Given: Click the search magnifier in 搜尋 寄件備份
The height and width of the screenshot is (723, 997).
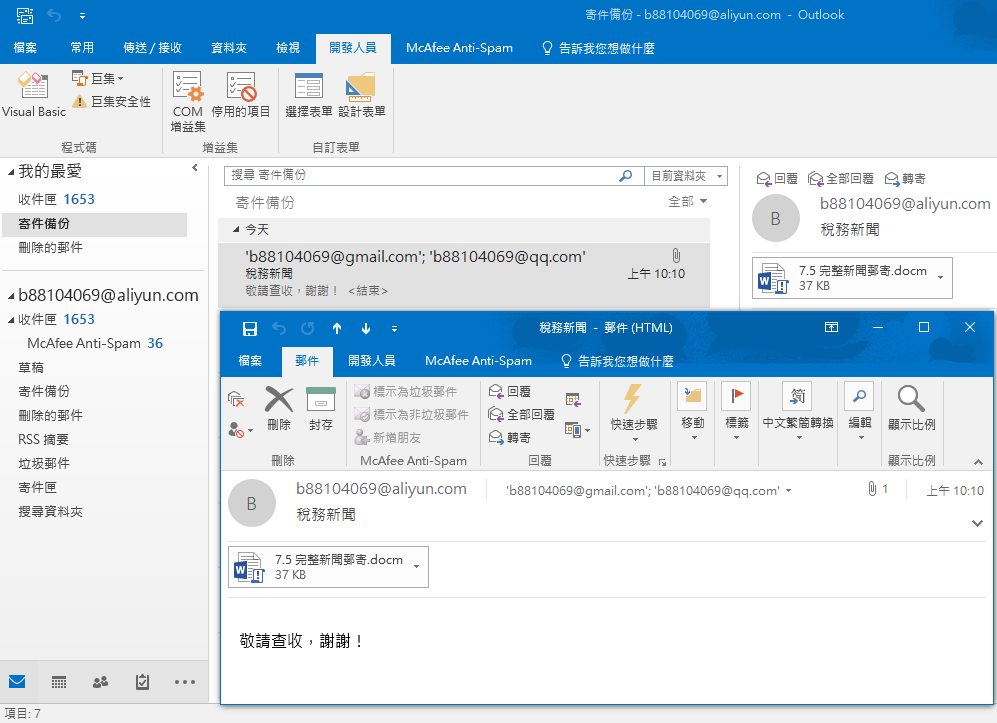Looking at the screenshot, I should click(626, 176).
